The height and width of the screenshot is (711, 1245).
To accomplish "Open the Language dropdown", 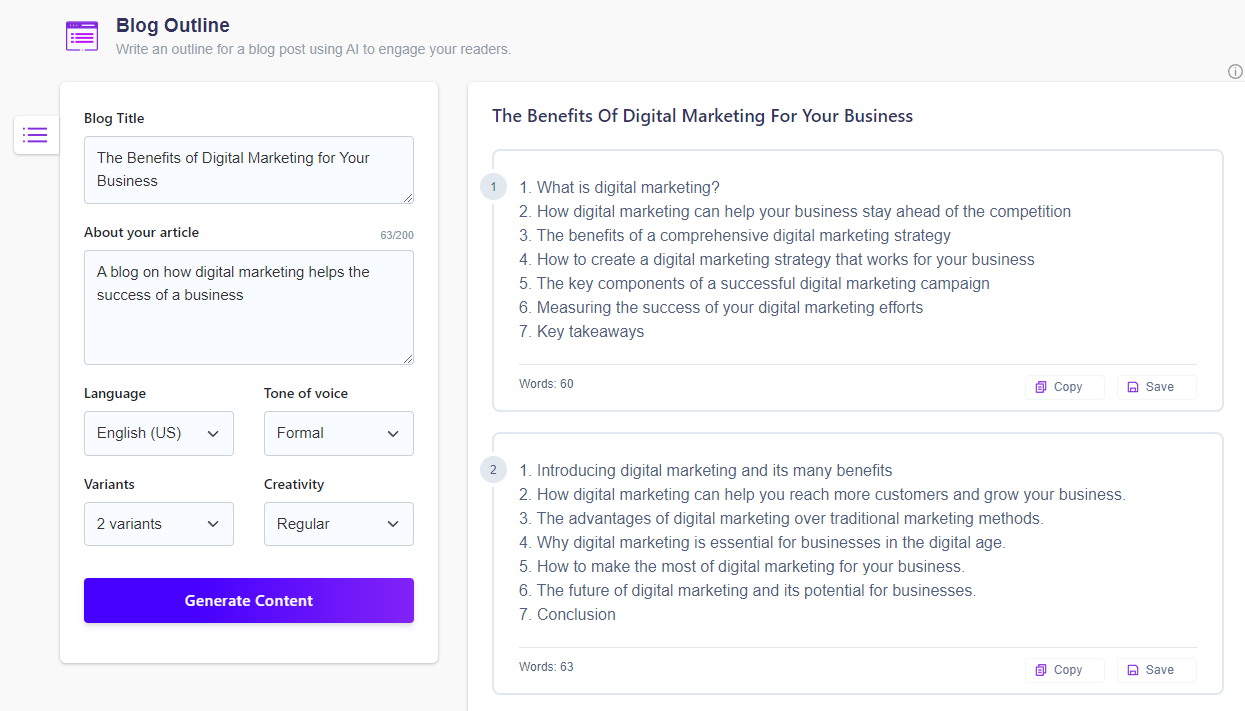I will [158, 433].
